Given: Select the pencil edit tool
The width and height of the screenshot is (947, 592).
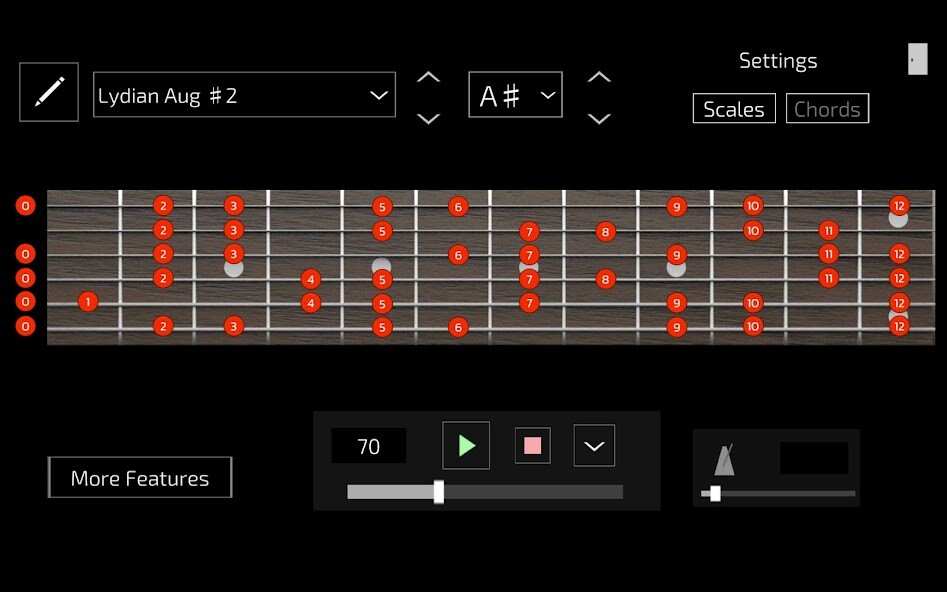Looking at the screenshot, I should click(48, 92).
